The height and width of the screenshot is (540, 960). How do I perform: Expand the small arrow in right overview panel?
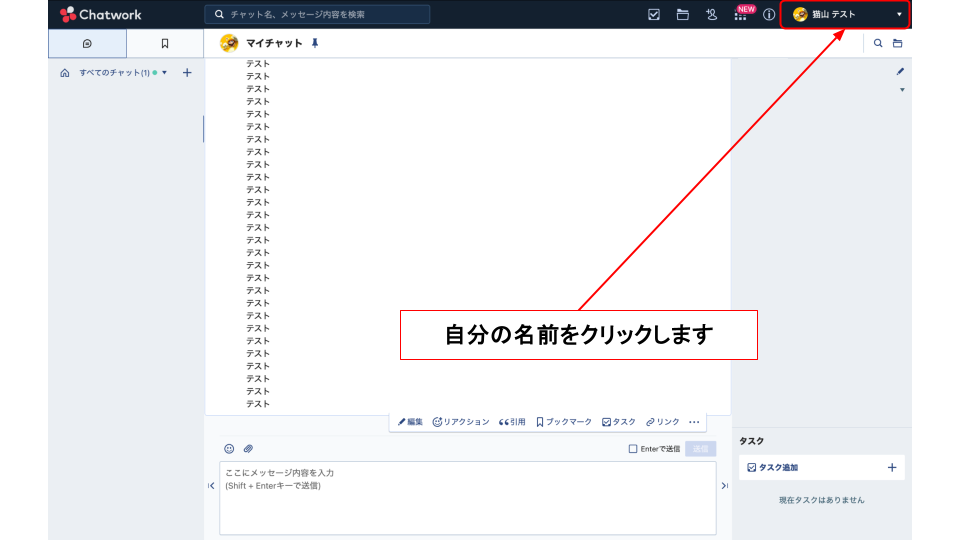[902, 90]
